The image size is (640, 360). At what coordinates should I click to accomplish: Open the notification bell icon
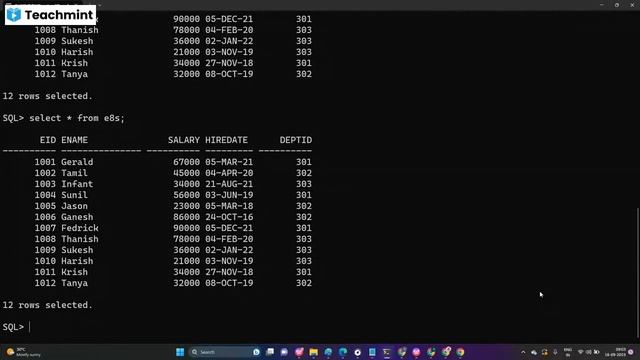pyautogui.click(x=631, y=352)
